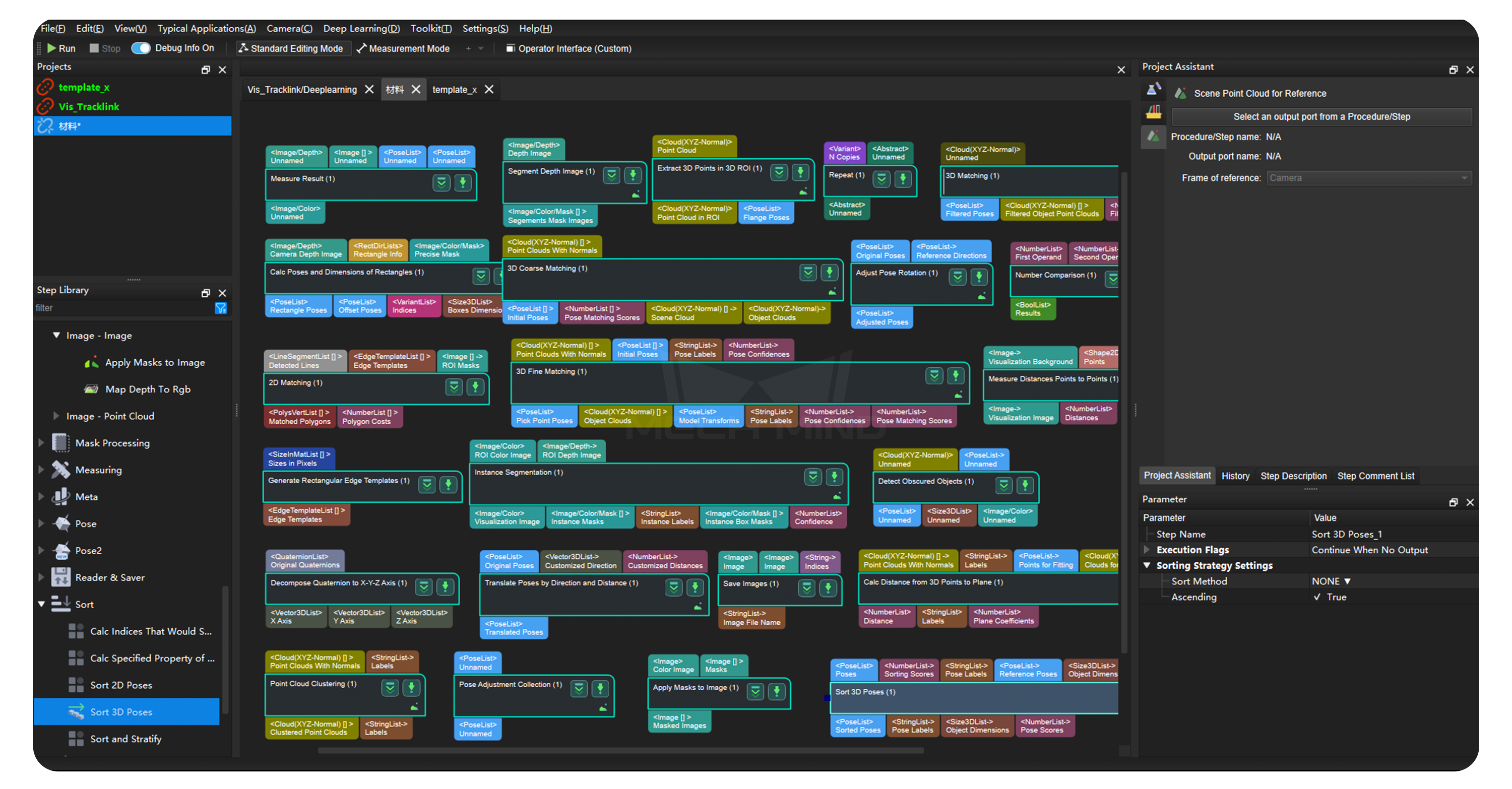Click the Step Library filter funnel icon
1512x789 pixels.
point(221,308)
